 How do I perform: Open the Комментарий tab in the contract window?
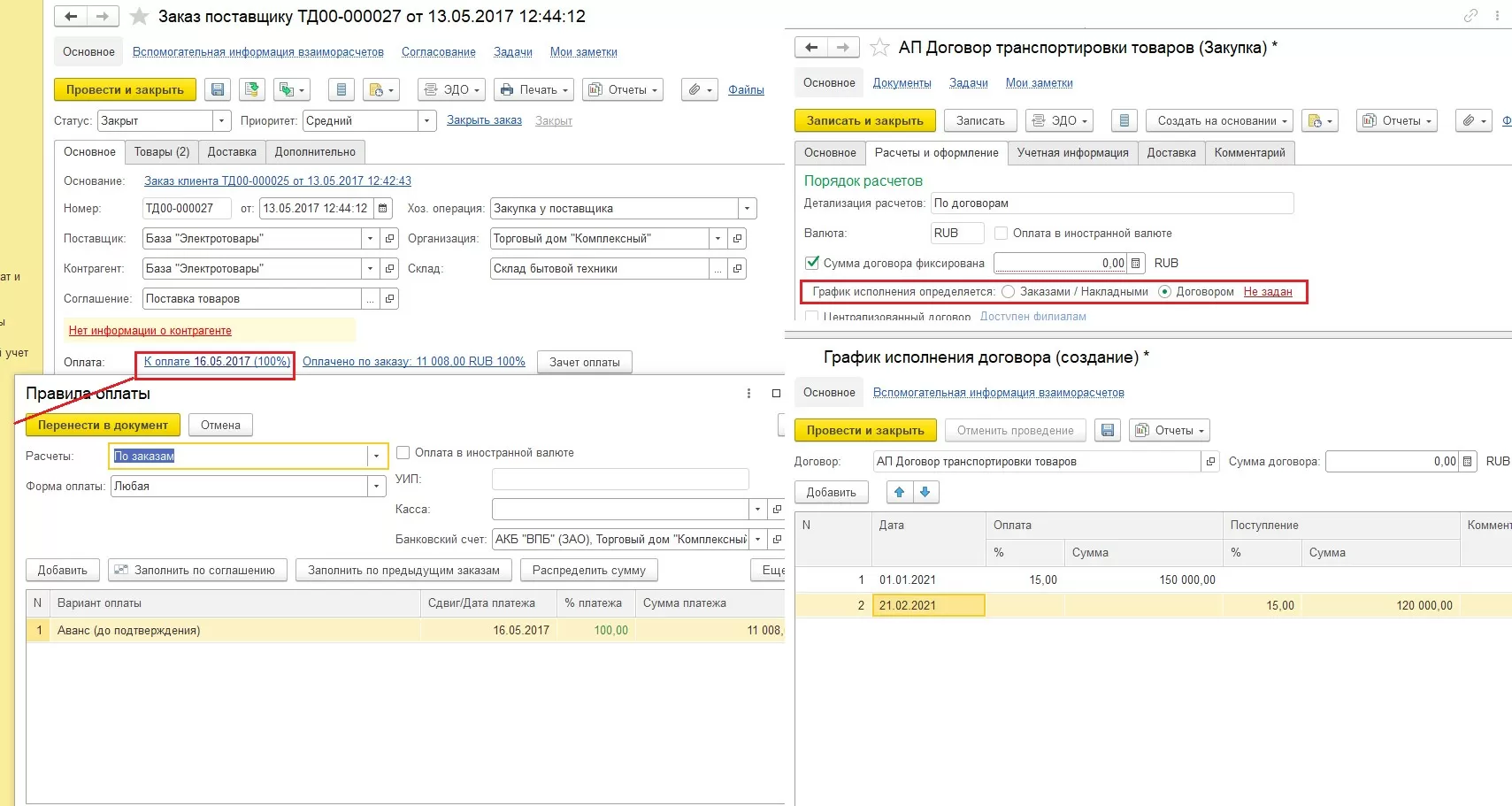[x=1250, y=153]
